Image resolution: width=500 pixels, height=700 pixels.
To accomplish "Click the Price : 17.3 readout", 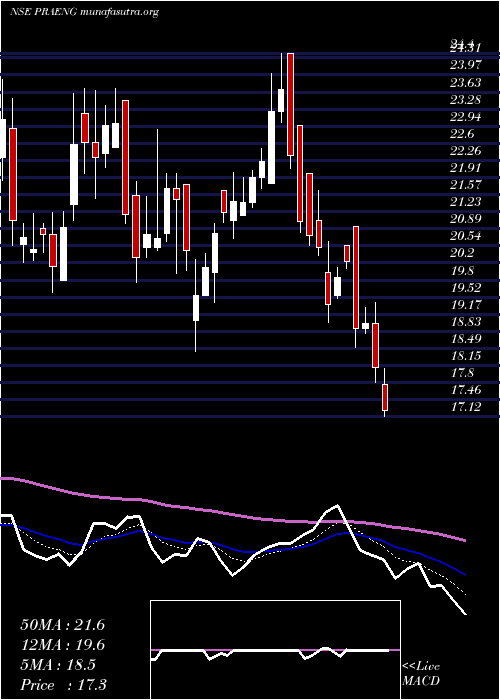I will tap(63, 684).
